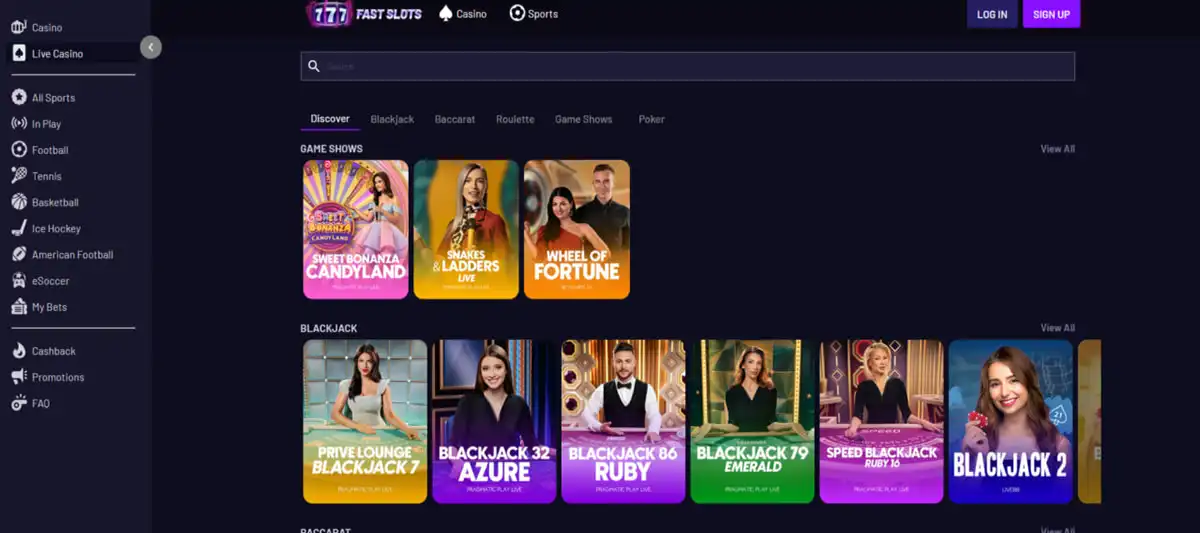Open the Blackjack 32 Azure table
The width and height of the screenshot is (1200, 533).
tap(494, 421)
